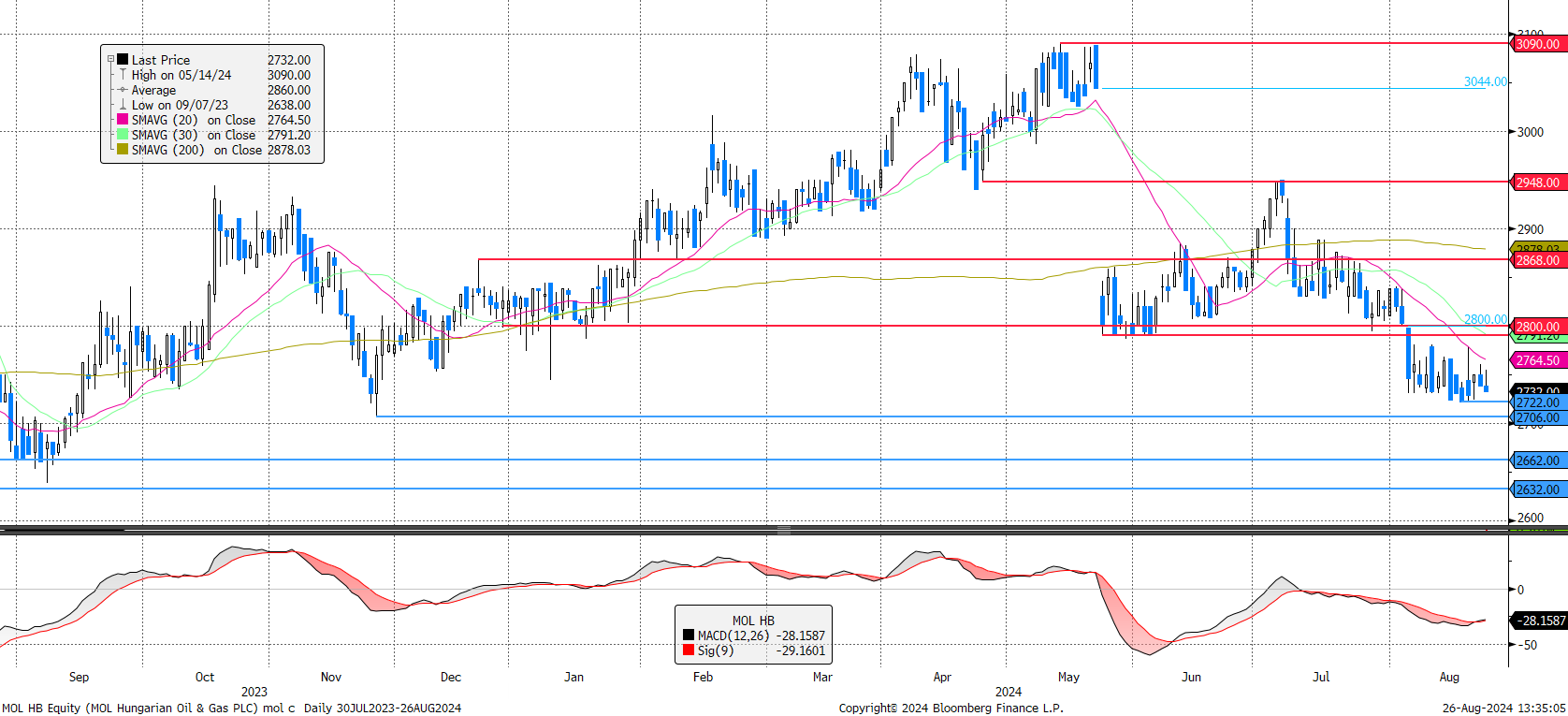Click the 'Sep' month label on time axis
The height and width of the screenshot is (716, 1568).
pos(80,677)
